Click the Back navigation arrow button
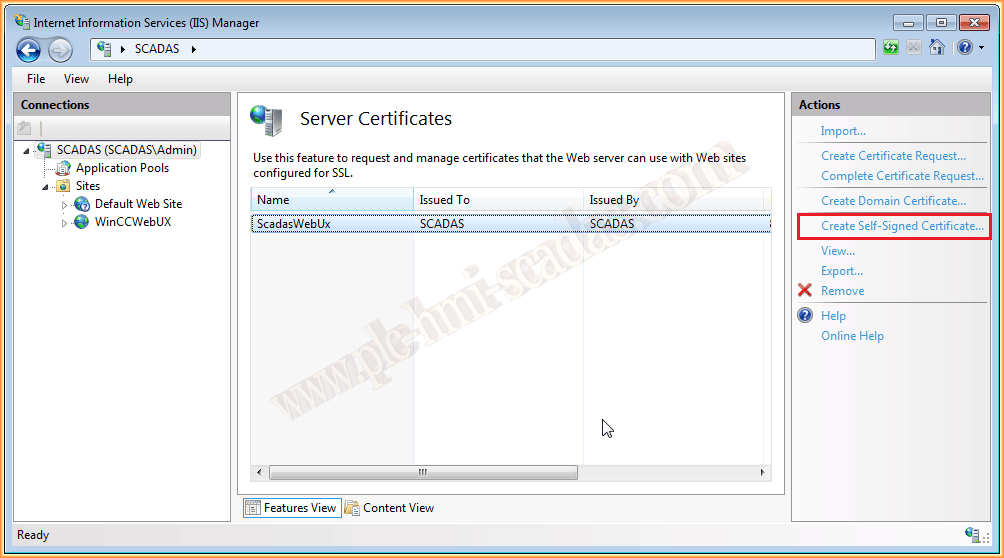The width and height of the screenshot is (1004, 558). (x=28, y=49)
